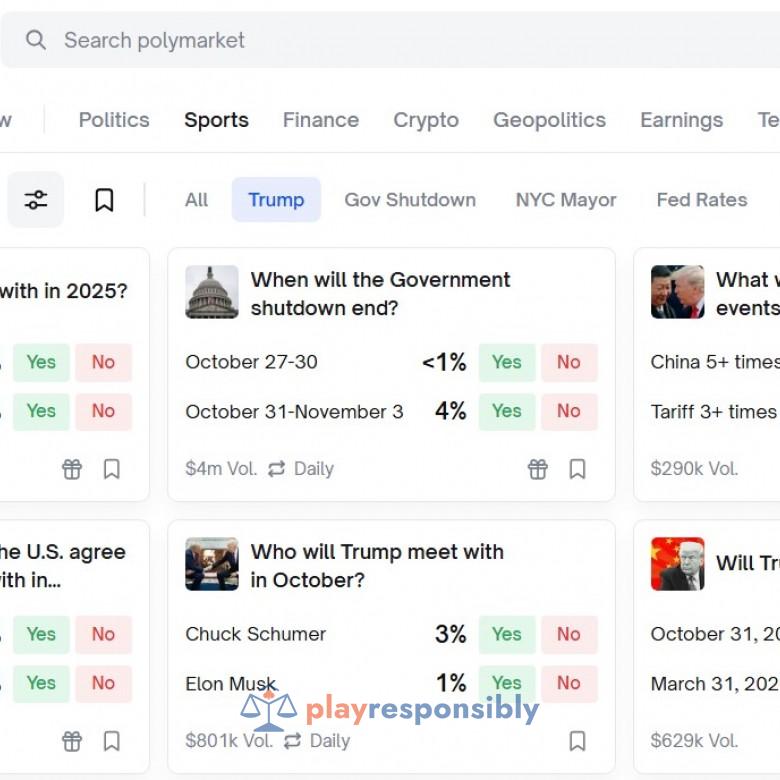Bookmark the Trump meet in October market
The width and height of the screenshot is (780, 780).
coord(577,741)
